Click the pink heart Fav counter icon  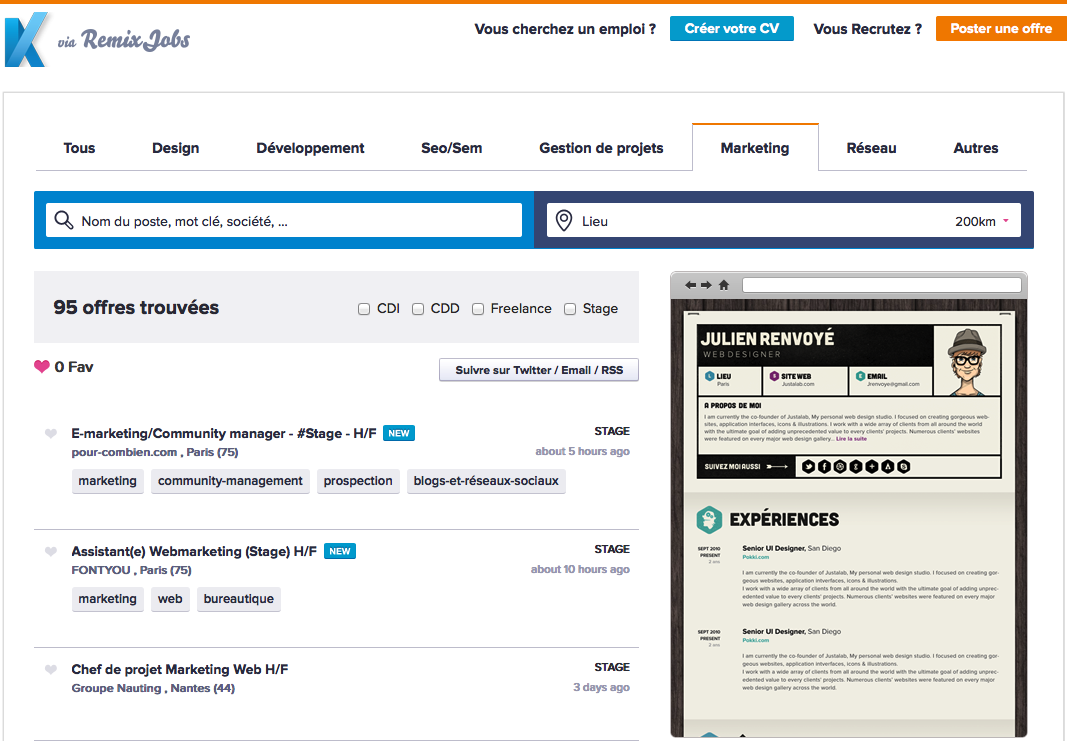click(x=42, y=367)
